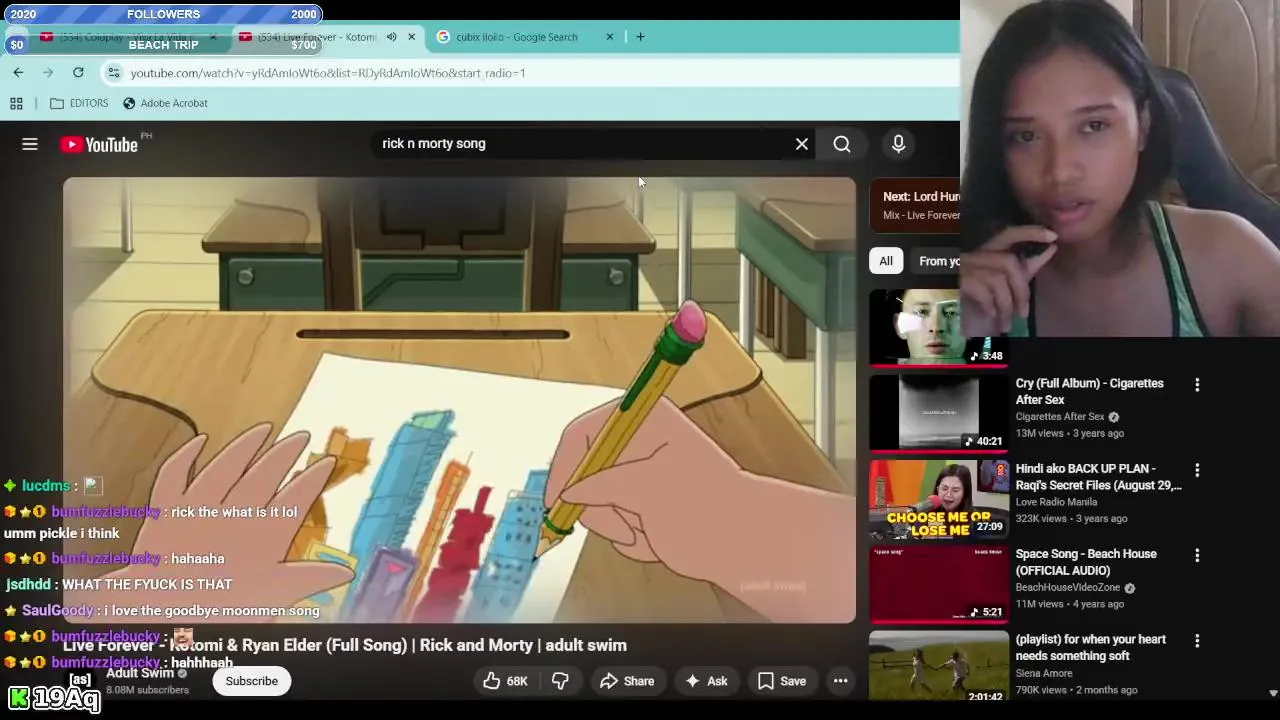Click the video title Live Forever - Kotomi & Ryan Elder
Screen dimensions: 1280x720
(345, 645)
